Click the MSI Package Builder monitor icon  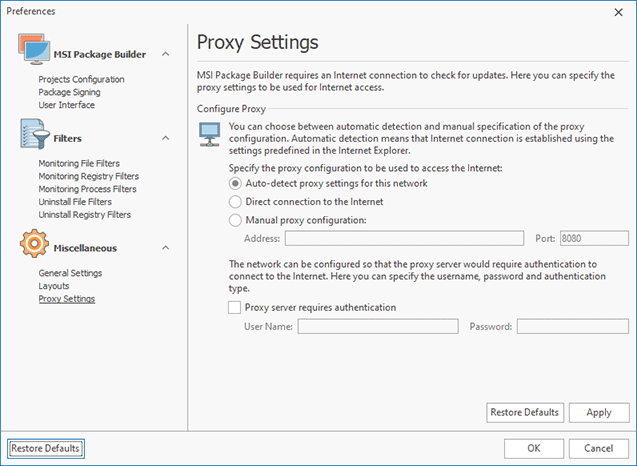(x=34, y=50)
